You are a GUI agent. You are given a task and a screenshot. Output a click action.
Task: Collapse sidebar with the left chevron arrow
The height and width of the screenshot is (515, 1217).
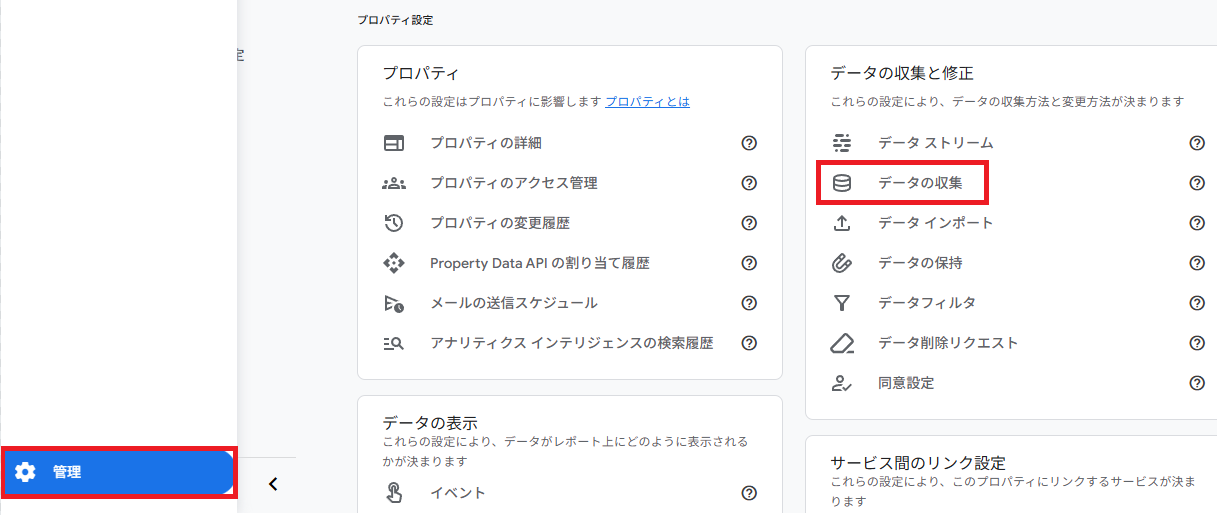pyautogui.click(x=273, y=484)
